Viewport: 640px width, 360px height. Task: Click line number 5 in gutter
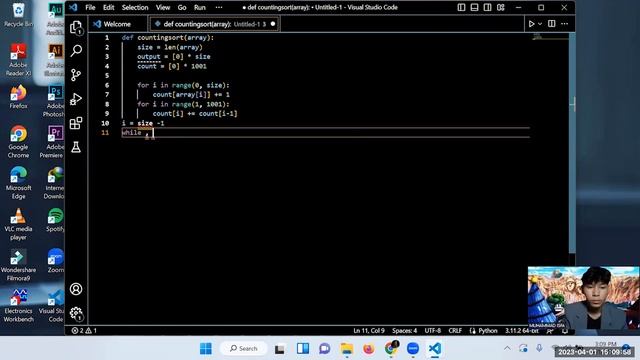107,76
